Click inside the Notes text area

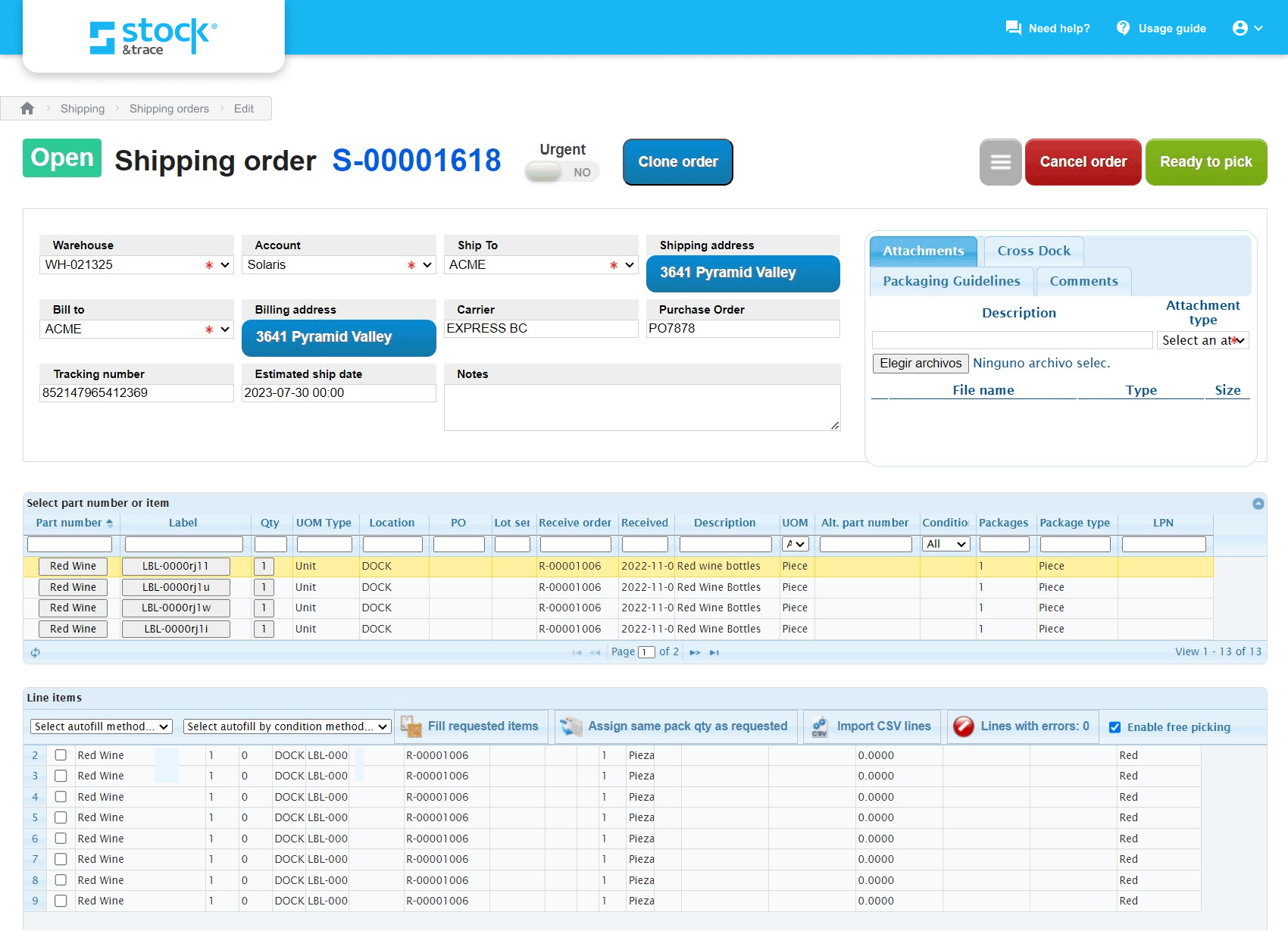(x=642, y=405)
